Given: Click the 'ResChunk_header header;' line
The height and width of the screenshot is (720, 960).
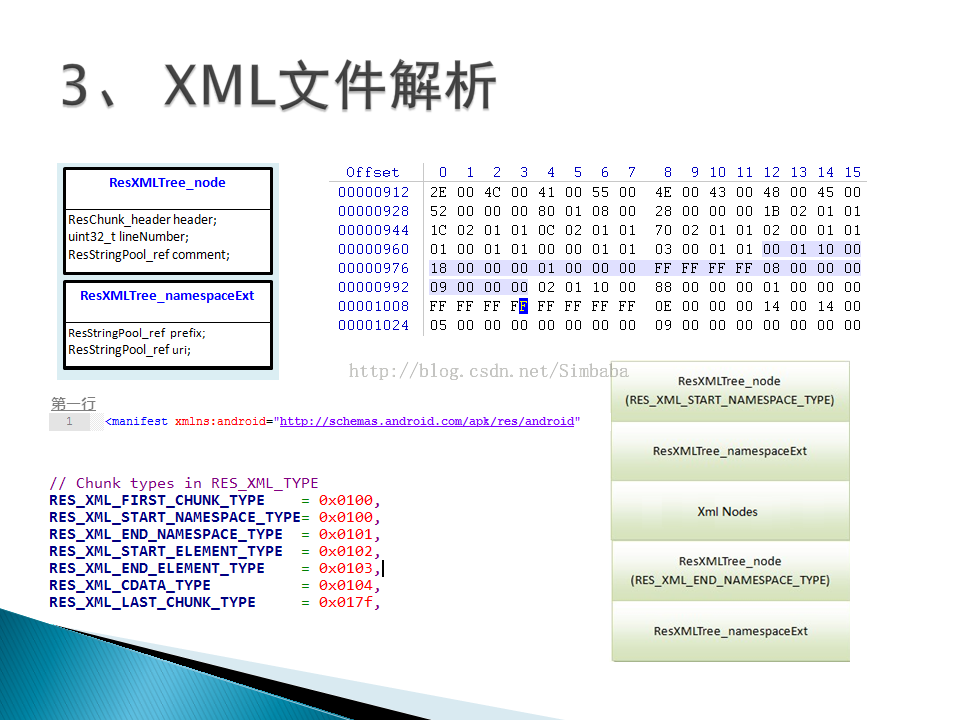Looking at the screenshot, I should [143, 219].
